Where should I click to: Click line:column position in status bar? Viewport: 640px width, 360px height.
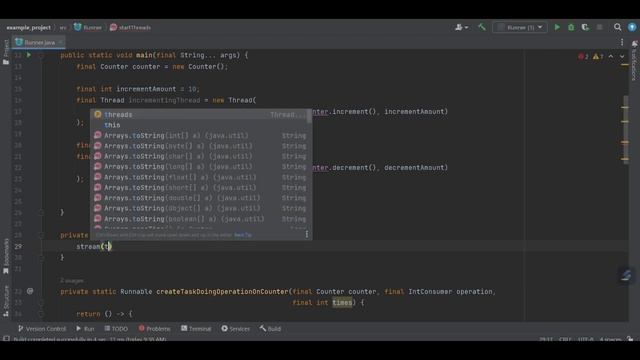(x=546, y=339)
